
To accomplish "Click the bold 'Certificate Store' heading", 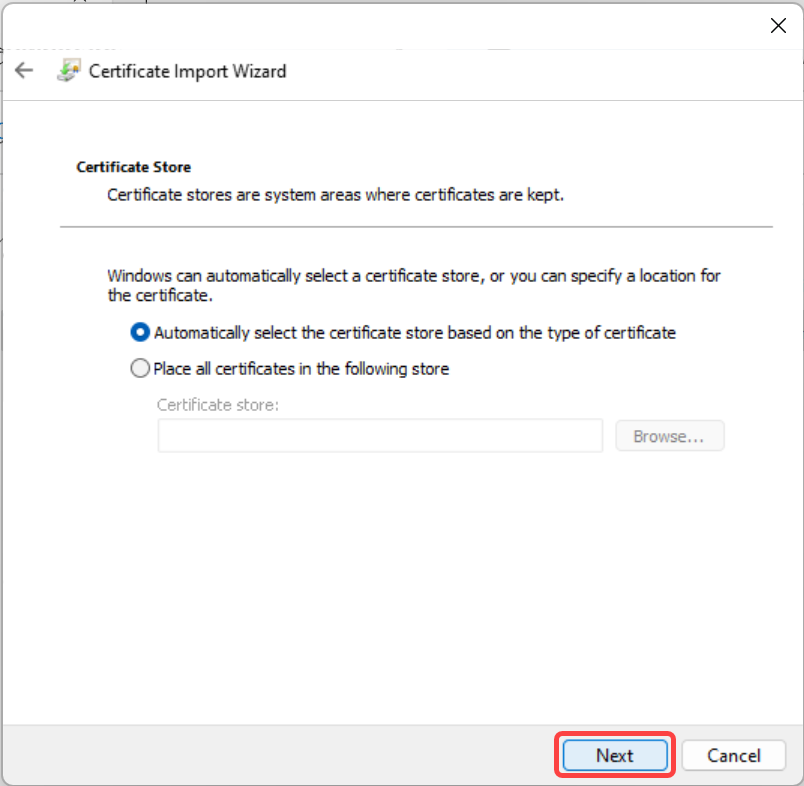I will 133,167.
